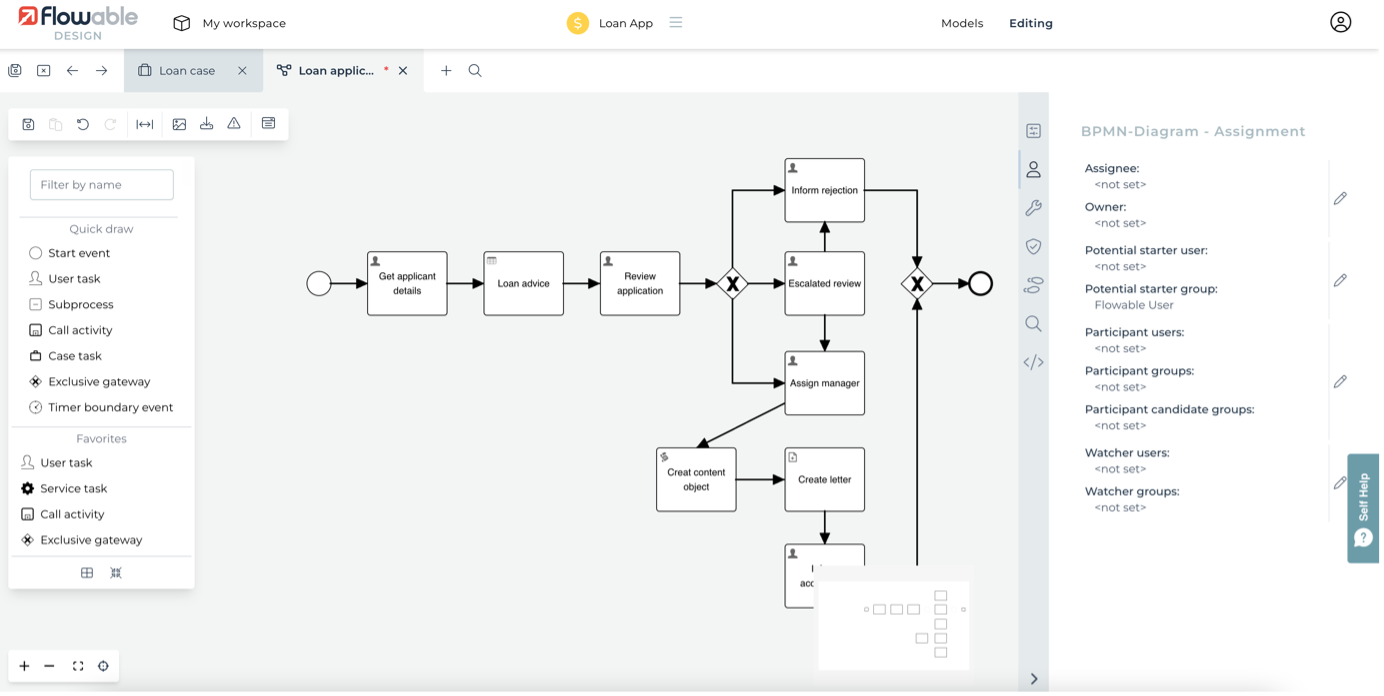
Task: Select Exclusive gateway in Quick draw
Action: [x=98, y=382]
